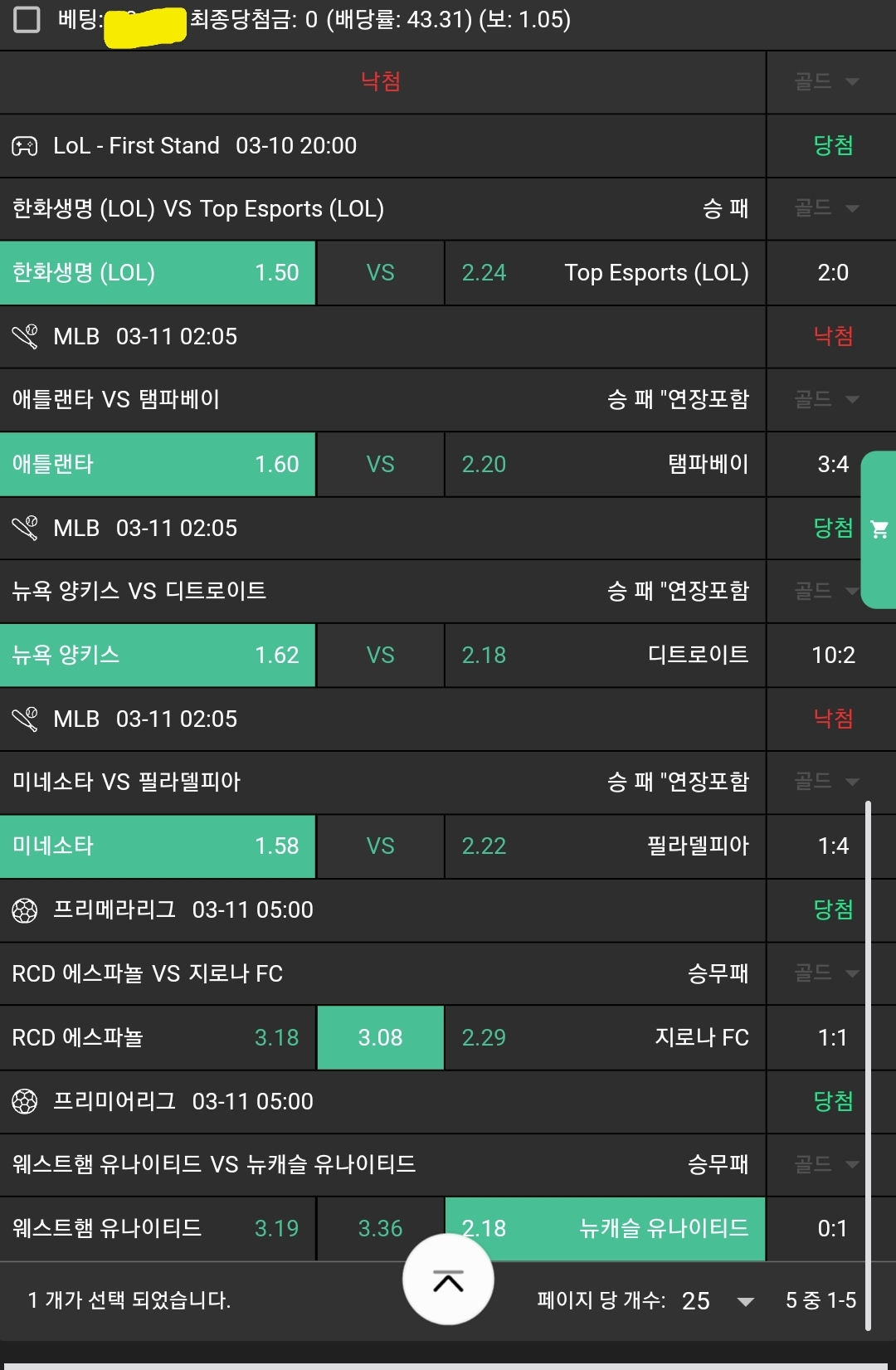Expand the 골드 dropdown for 한화생명 match
This screenshot has height=1370, width=896.
click(826, 208)
